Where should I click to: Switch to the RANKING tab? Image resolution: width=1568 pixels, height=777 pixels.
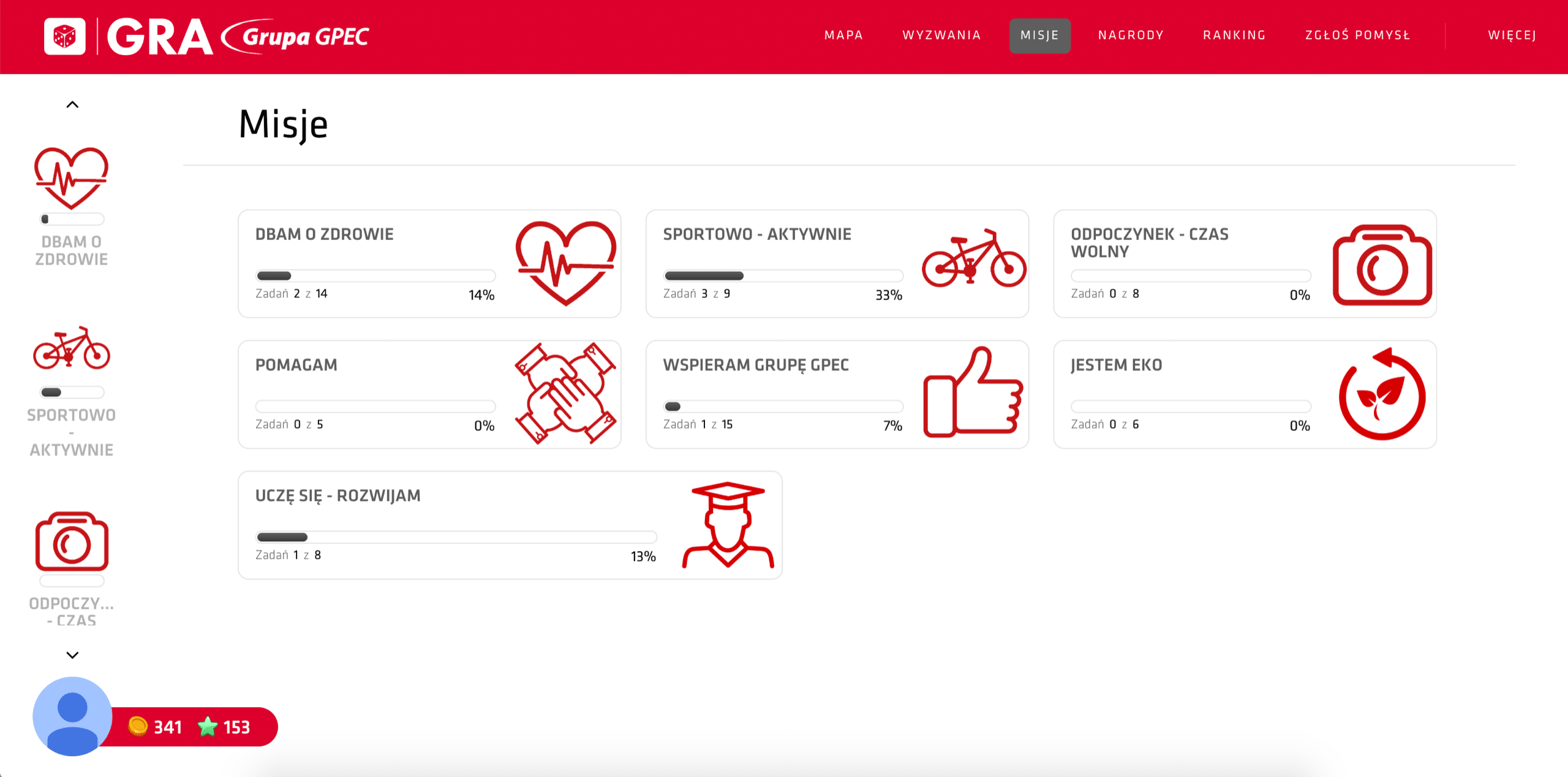tap(1234, 36)
